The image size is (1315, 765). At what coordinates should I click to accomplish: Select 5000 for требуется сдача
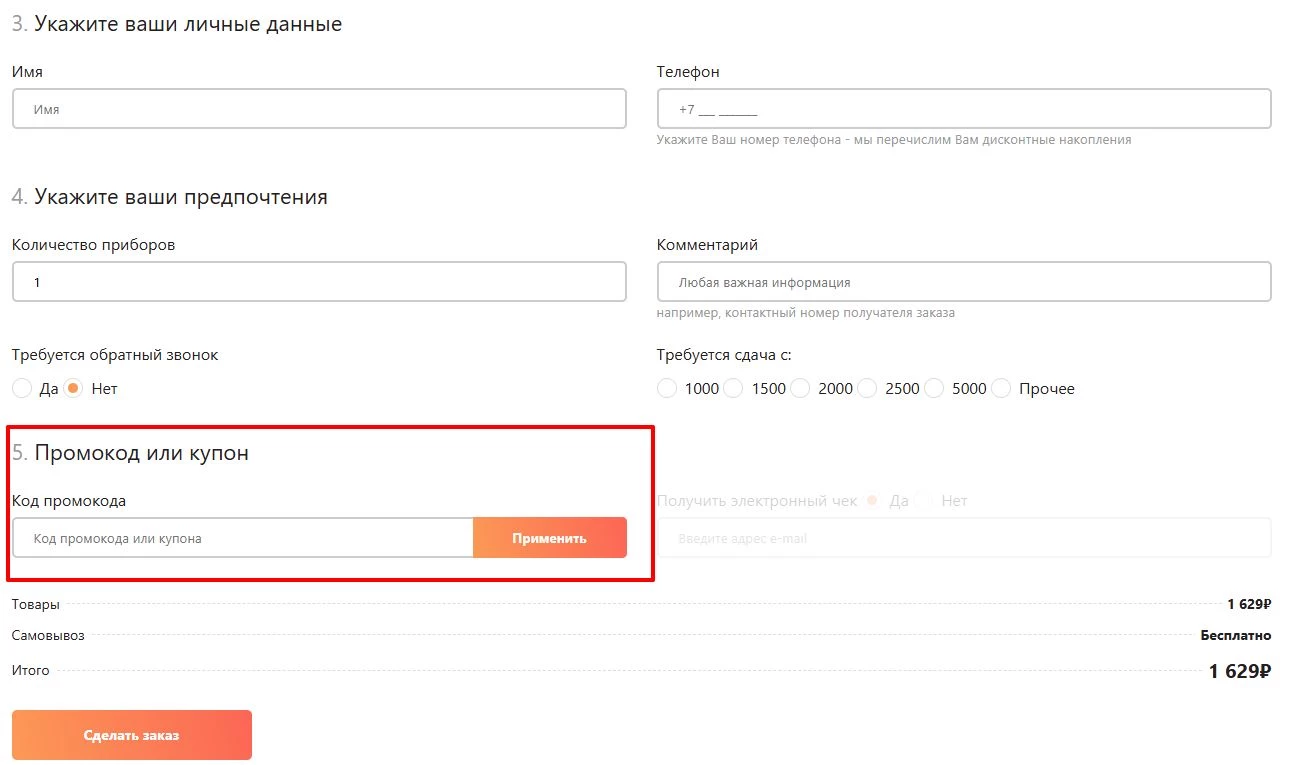pyautogui.click(x=934, y=388)
